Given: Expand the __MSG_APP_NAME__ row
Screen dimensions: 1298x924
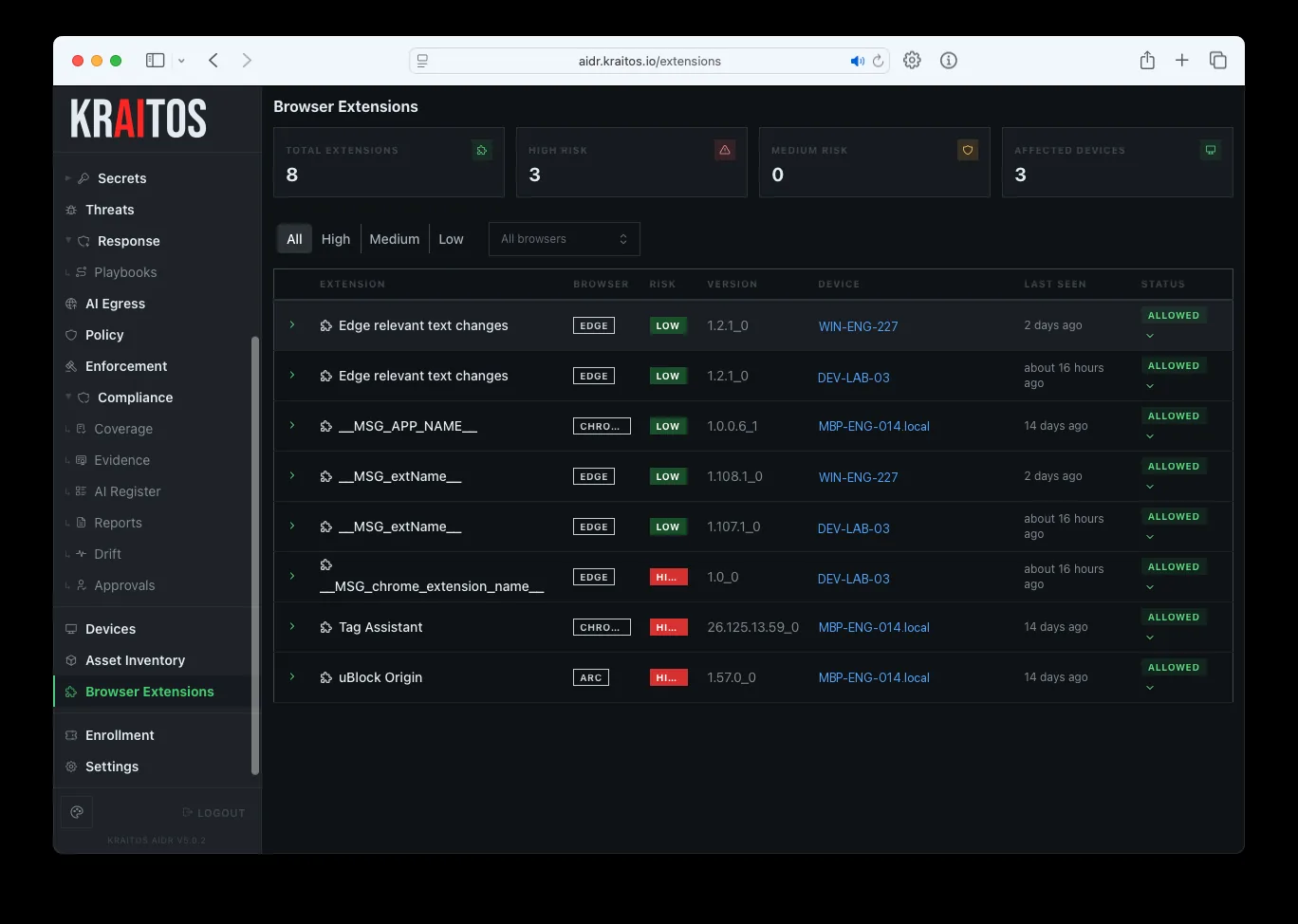Looking at the screenshot, I should click(292, 426).
